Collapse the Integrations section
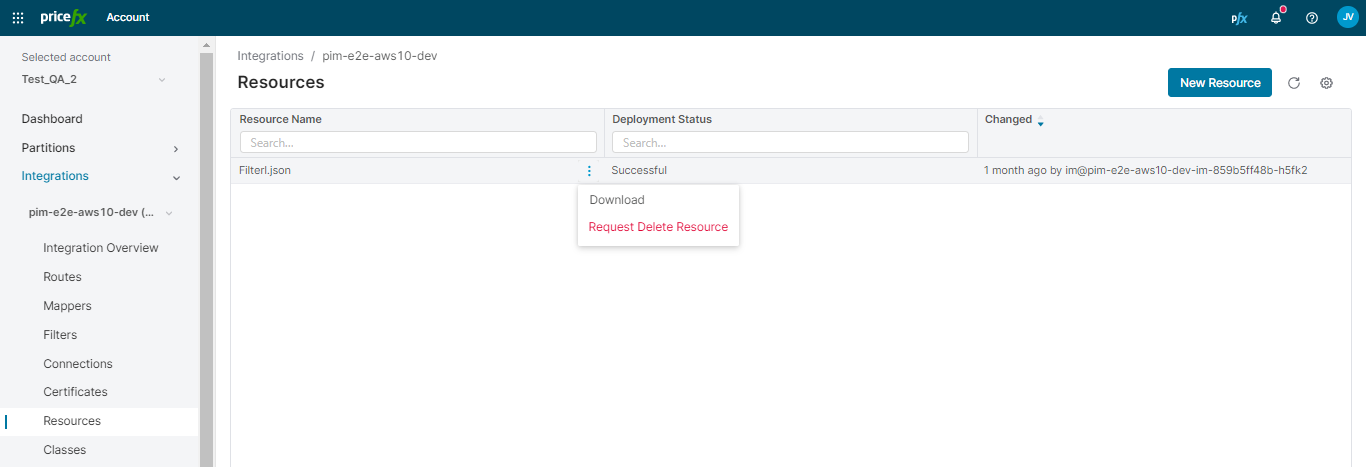The image size is (1366, 467). 176,177
